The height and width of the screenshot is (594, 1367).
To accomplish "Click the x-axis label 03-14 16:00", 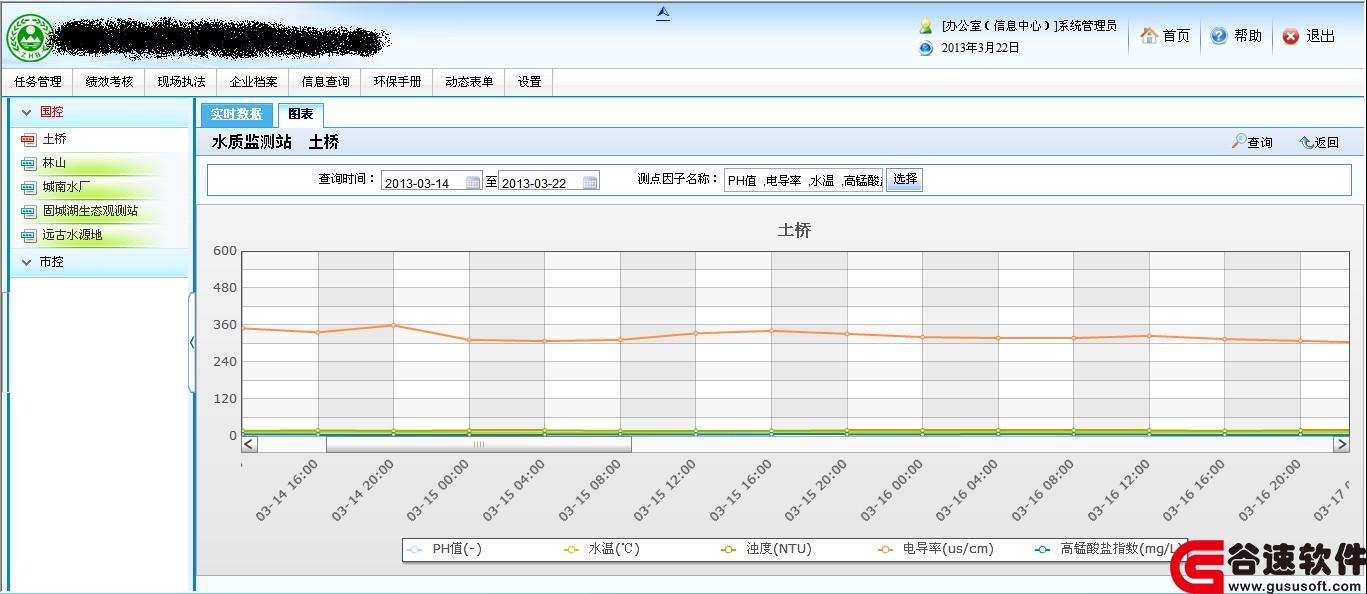I will pyautogui.click(x=286, y=490).
